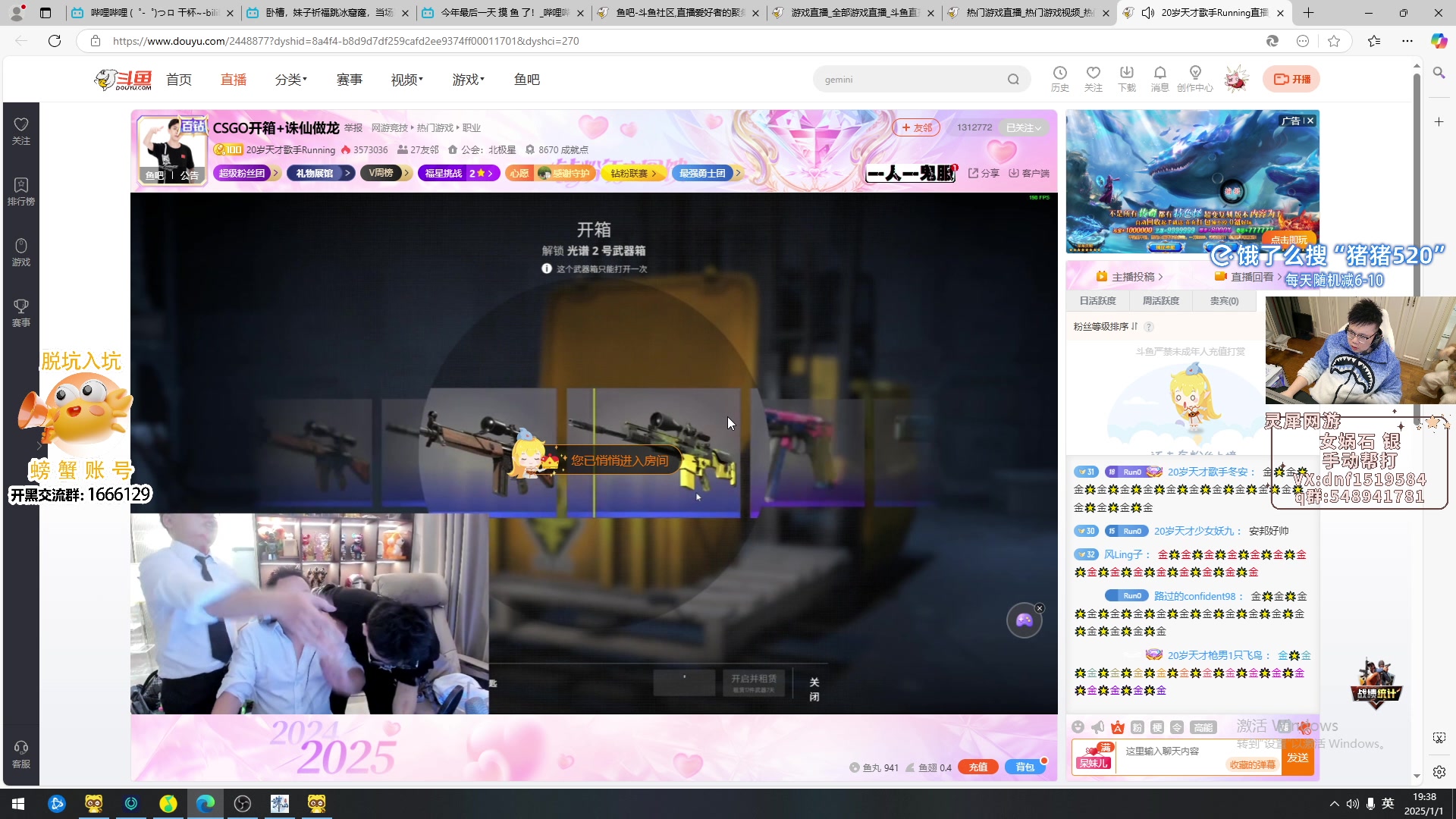Open creator center (创作中心) icon
Screen dimensions: 1456x819
click(x=1195, y=78)
